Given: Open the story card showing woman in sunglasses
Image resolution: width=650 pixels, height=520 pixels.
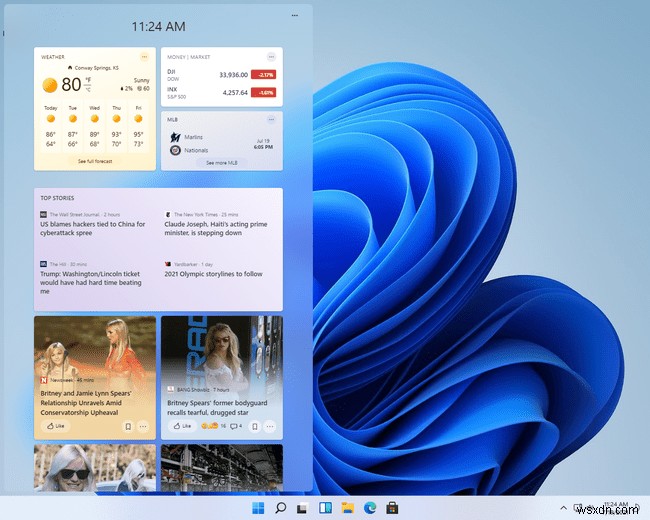Looking at the screenshot, I should 95,468.
